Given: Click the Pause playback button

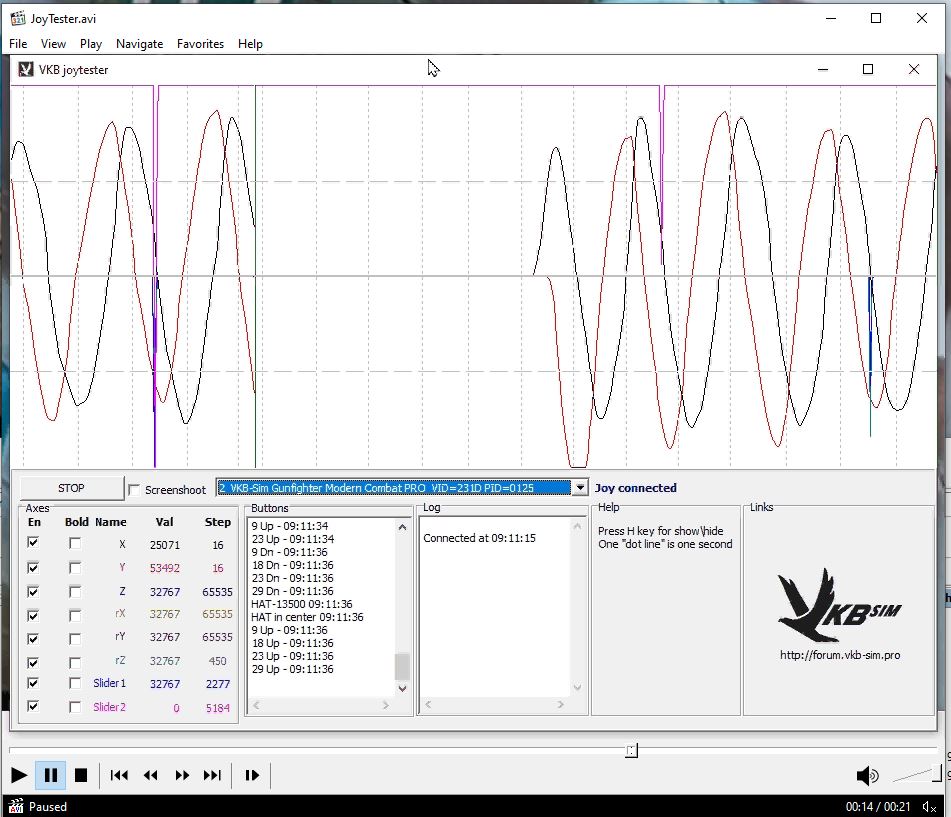Looking at the screenshot, I should tap(51, 775).
